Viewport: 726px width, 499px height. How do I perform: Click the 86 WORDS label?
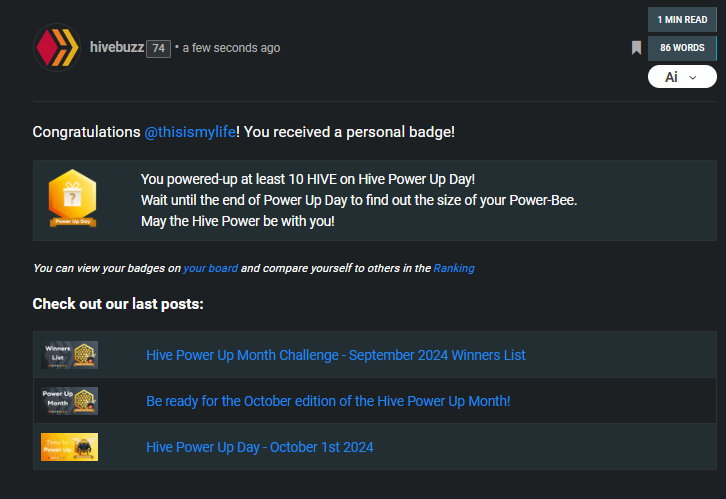(682, 48)
